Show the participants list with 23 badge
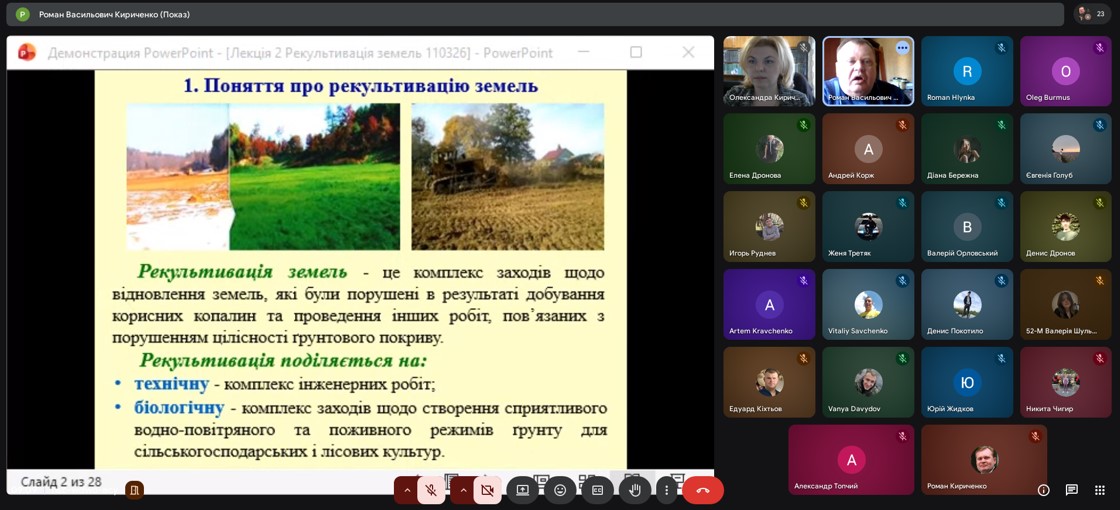The height and width of the screenshot is (510, 1120). click(1092, 14)
